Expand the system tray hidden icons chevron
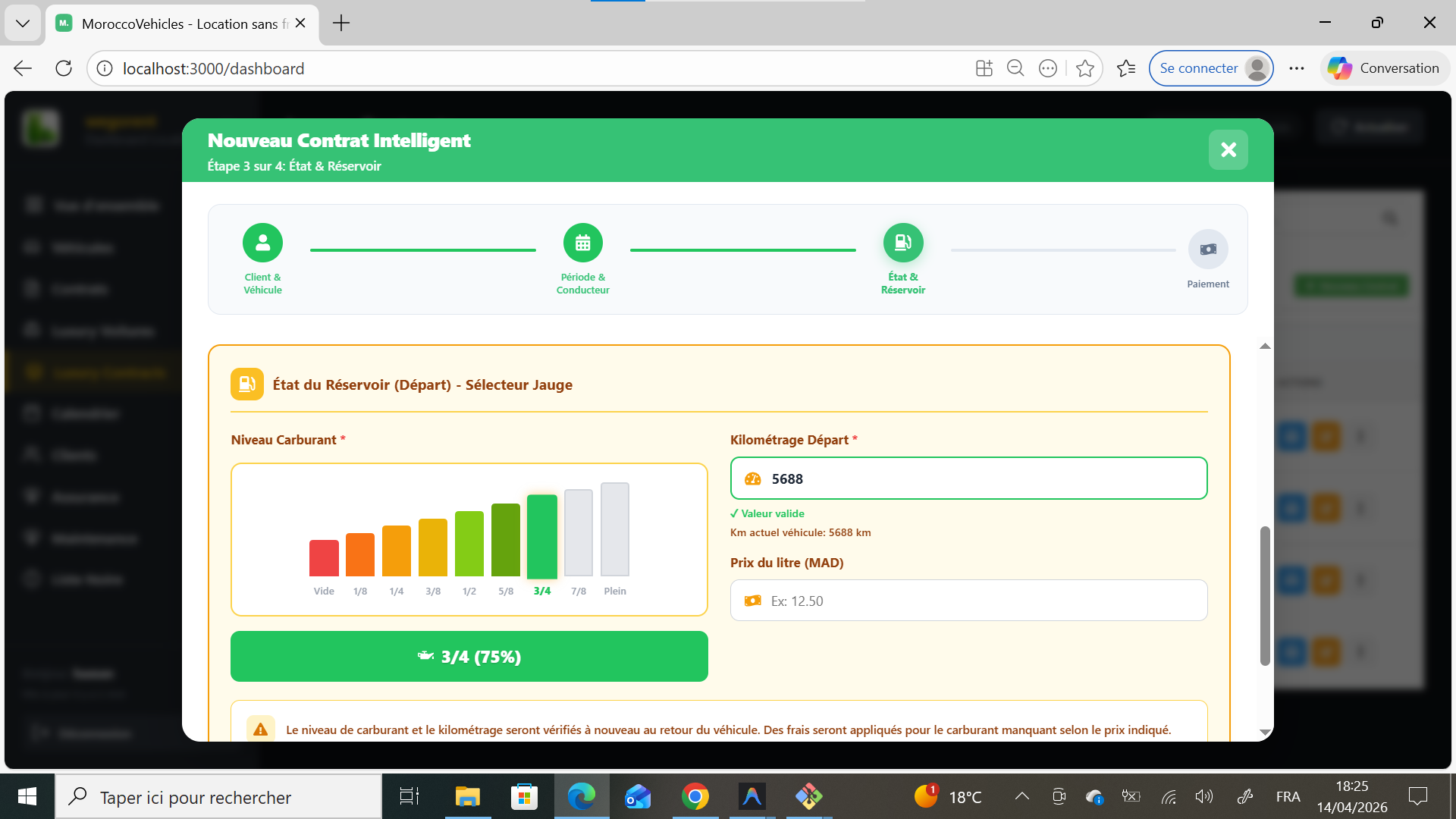The width and height of the screenshot is (1456, 819). 1021,796
